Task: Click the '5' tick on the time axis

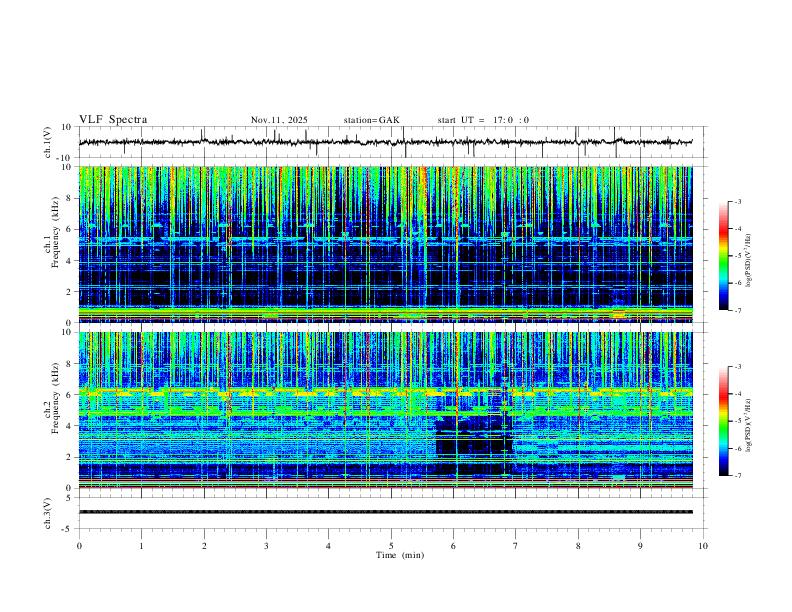Action: click(x=391, y=546)
